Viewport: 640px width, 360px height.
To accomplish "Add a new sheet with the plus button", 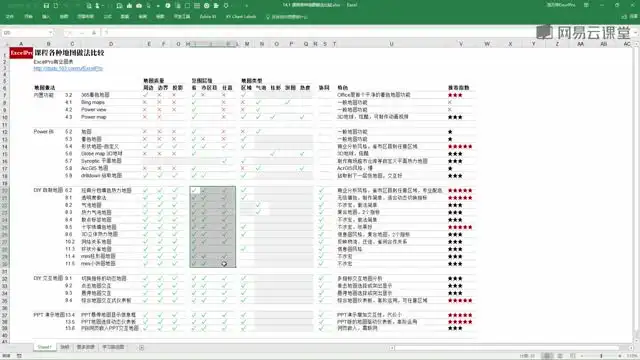I will click(142, 347).
